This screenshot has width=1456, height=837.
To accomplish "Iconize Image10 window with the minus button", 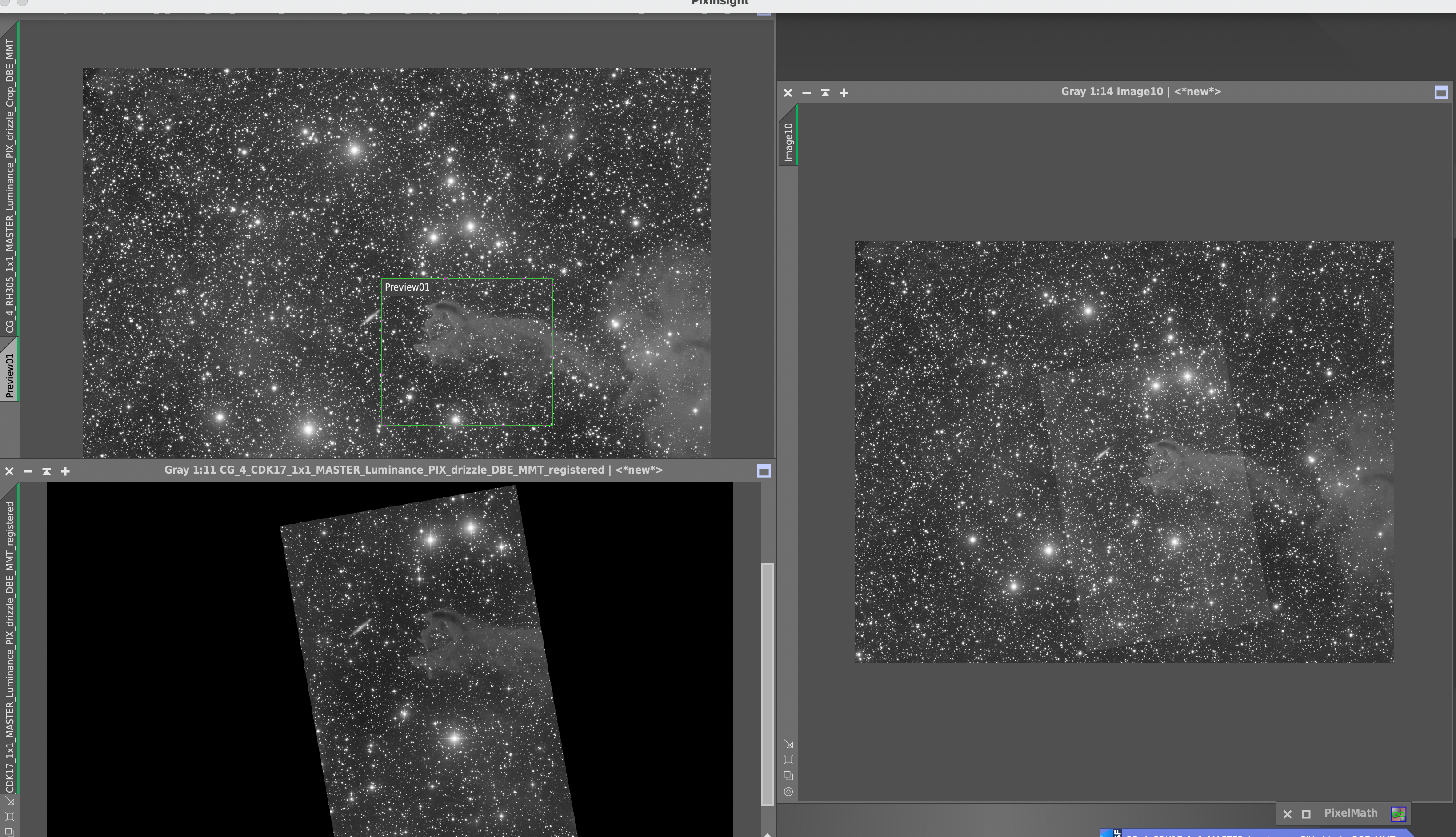I will pyautogui.click(x=806, y=92).
